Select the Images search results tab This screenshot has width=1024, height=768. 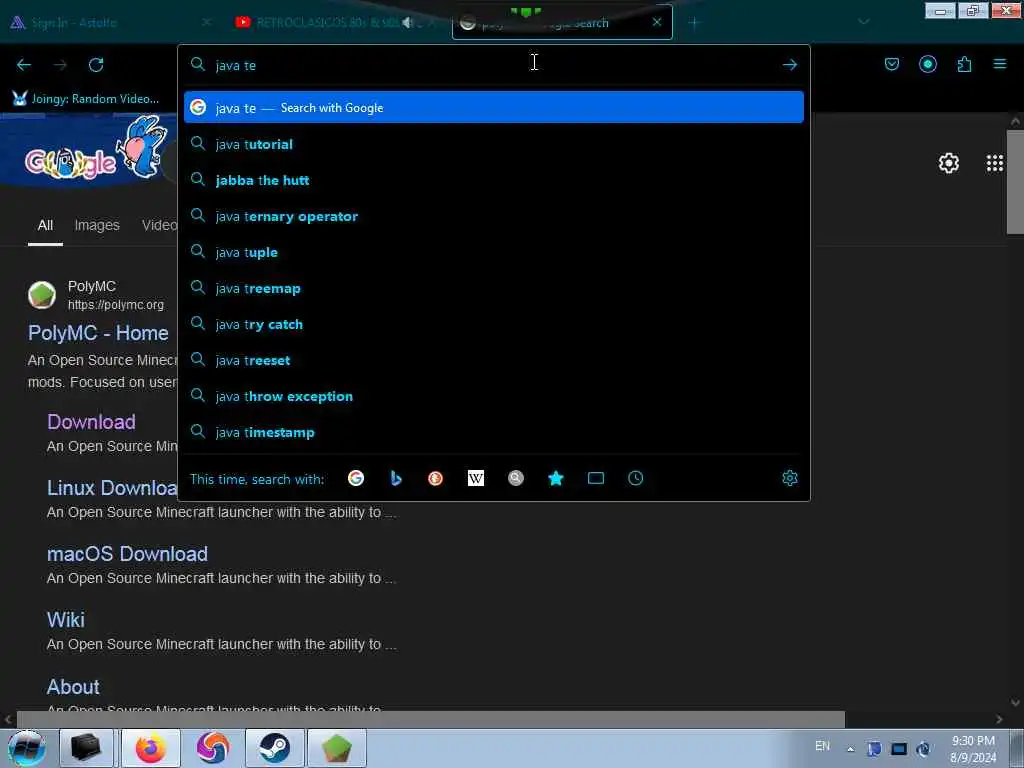[x=97, y=225]
